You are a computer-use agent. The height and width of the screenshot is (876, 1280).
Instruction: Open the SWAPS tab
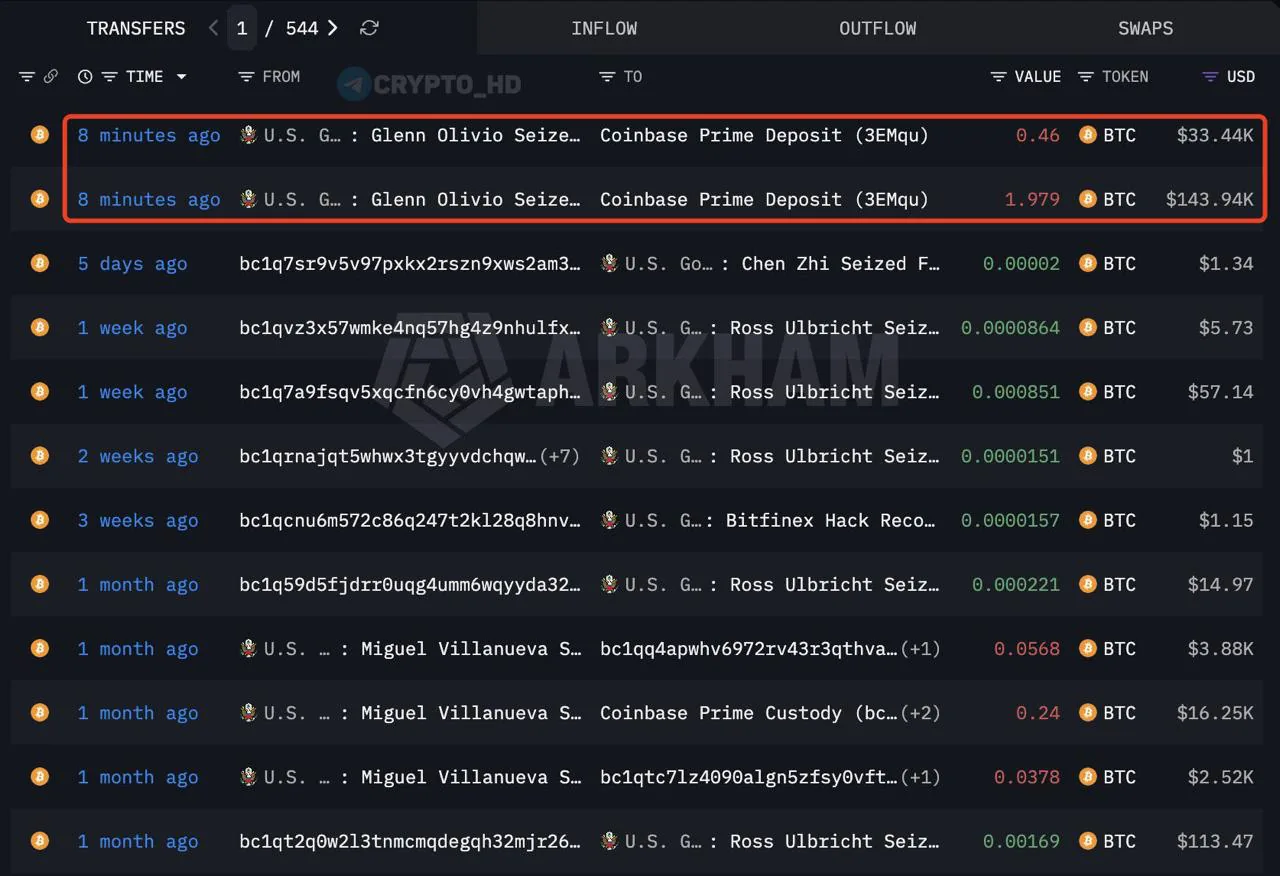(x=1145, y=28)
